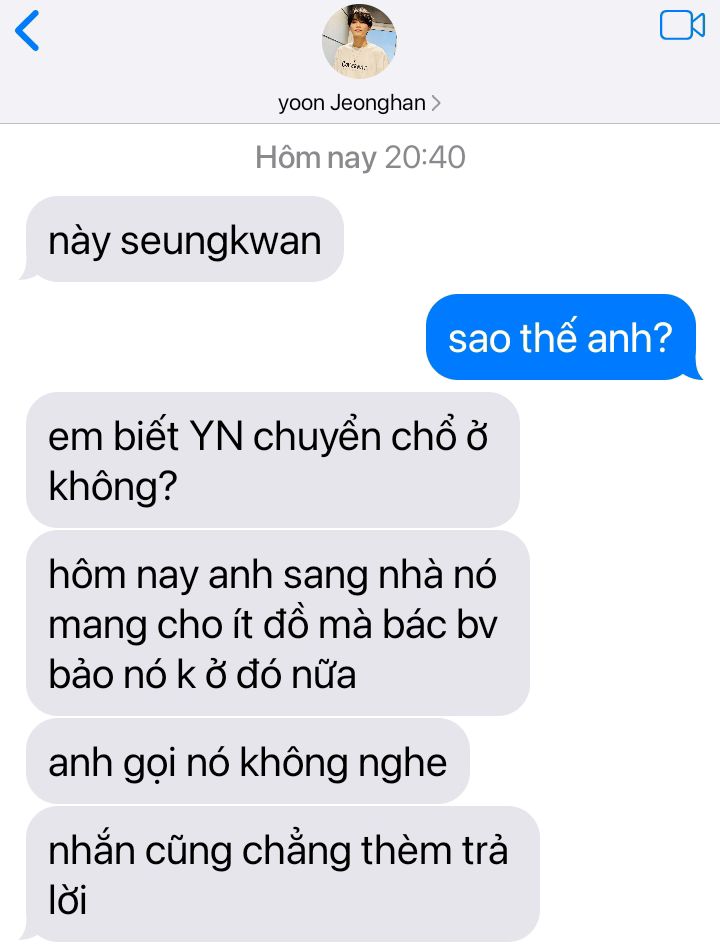This screenshot has height=948, width=720.
Task: Open the contact's profile picture
Action: pos(359,41)
